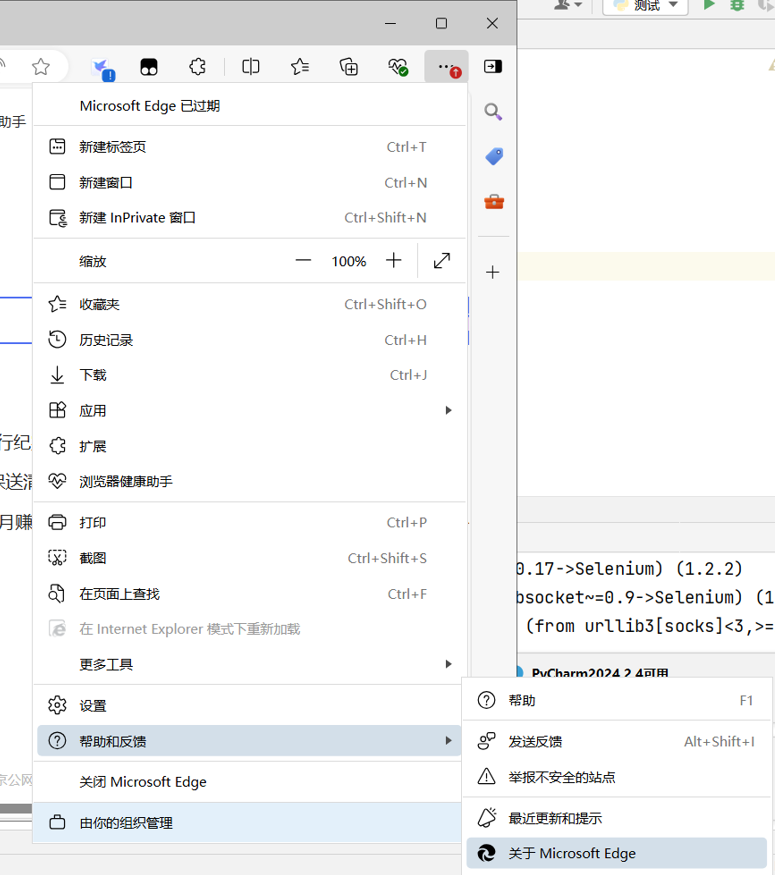Viewport: 775px width, 875px height.
Task: Open 扩展 menu entry
Action: coord(249,446)
